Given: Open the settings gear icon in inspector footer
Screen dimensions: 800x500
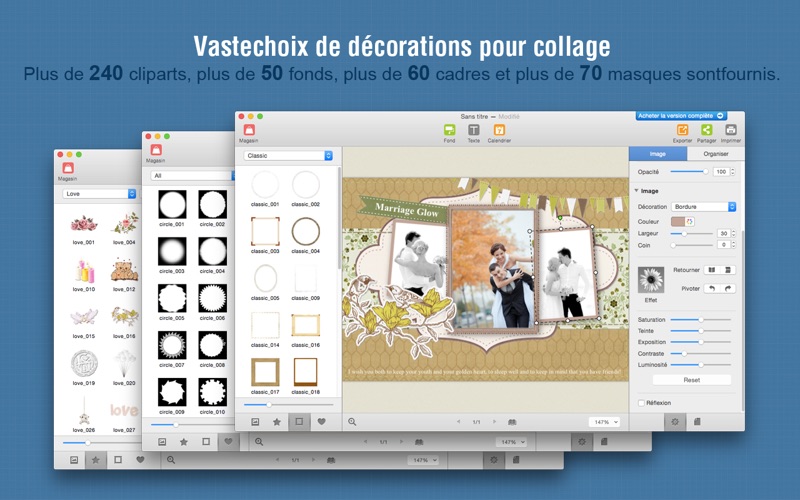Looking at the screenshot, I should point(675,422).
